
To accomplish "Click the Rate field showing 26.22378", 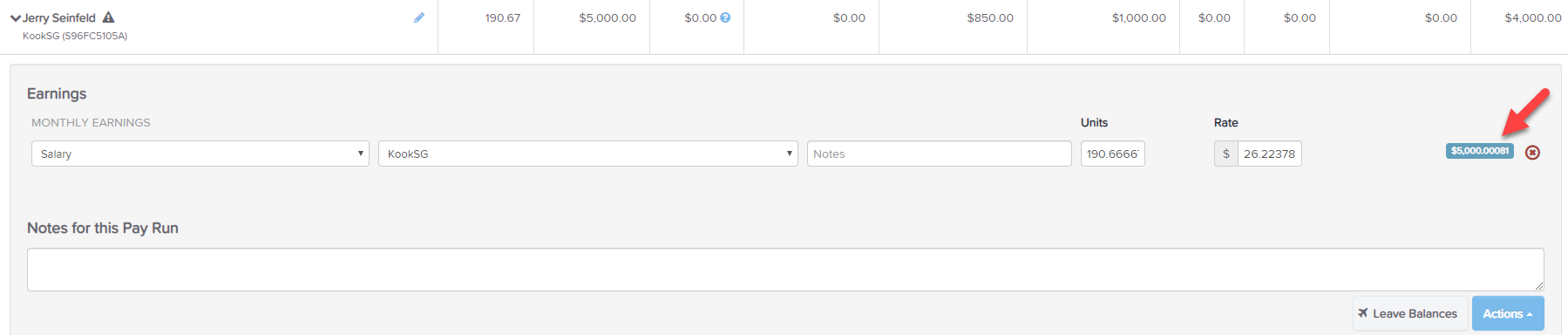I will click(x=1270, y=154).
